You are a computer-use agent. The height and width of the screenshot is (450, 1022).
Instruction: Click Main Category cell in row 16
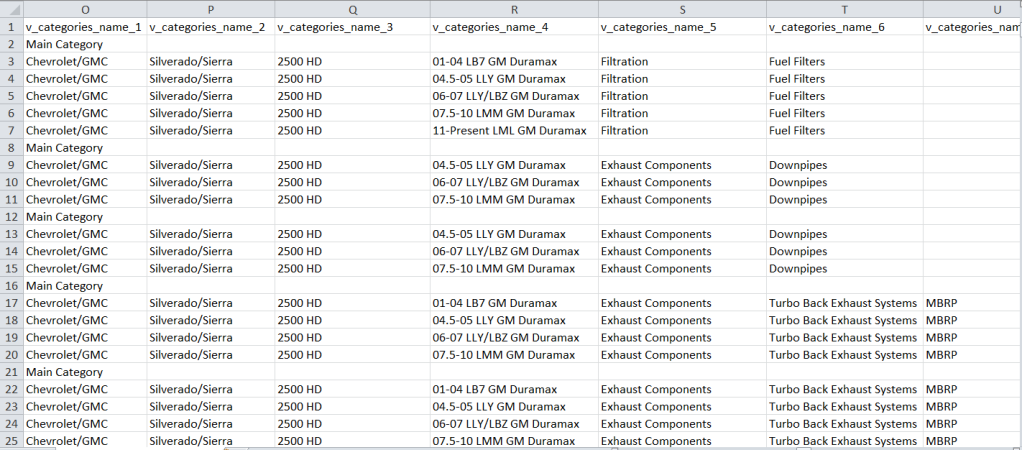point(85,286)
